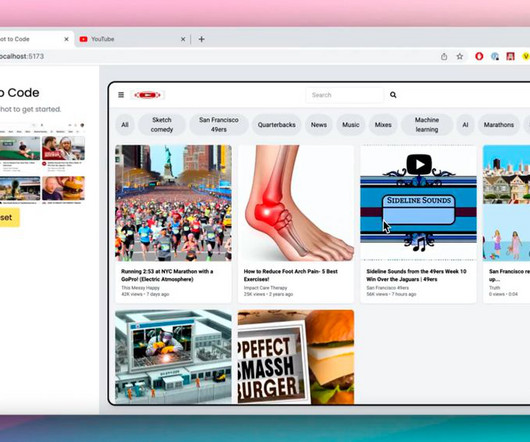Click title 'Running 2:53 at NYC Marathon'

167,275
